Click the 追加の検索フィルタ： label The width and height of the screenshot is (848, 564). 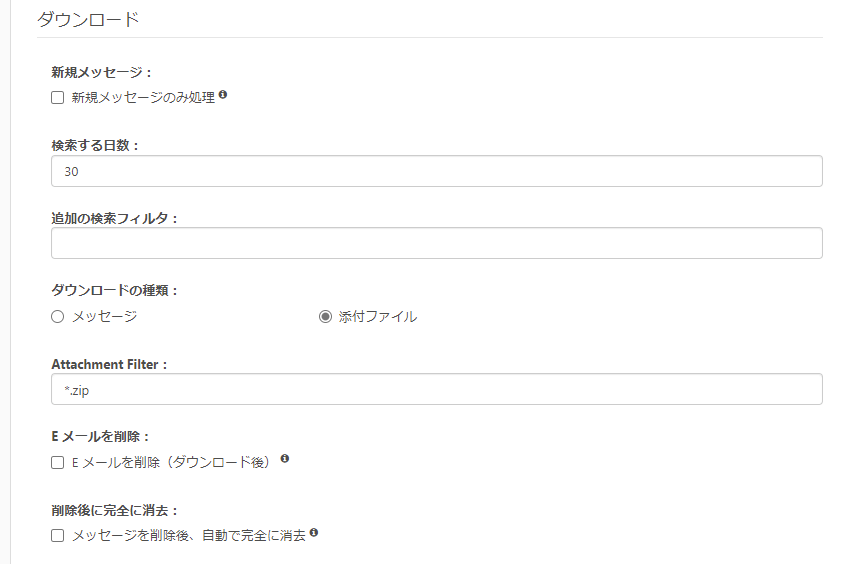point(115,218)
